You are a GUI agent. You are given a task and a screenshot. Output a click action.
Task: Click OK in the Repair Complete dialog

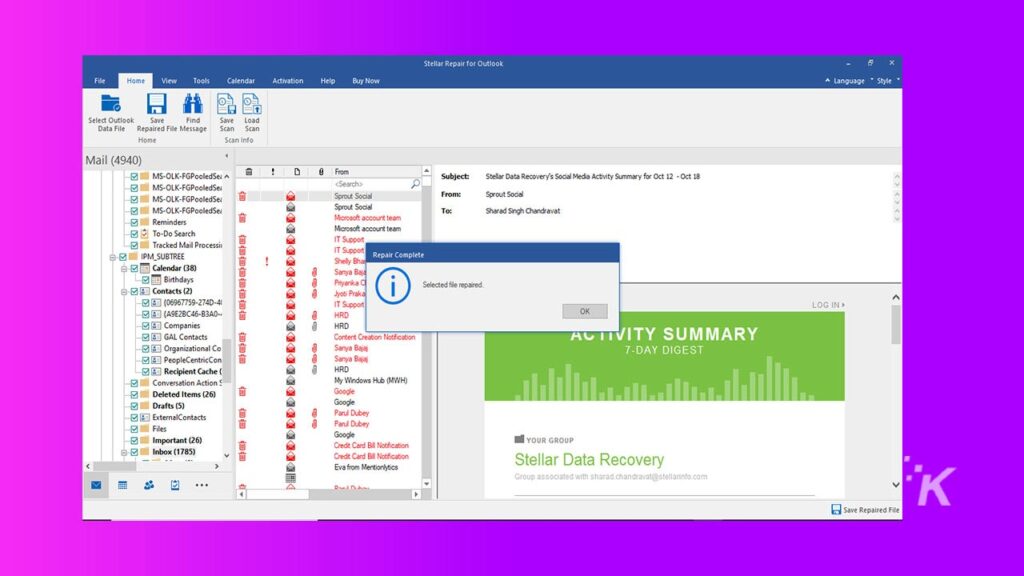[x=584, y=312]
